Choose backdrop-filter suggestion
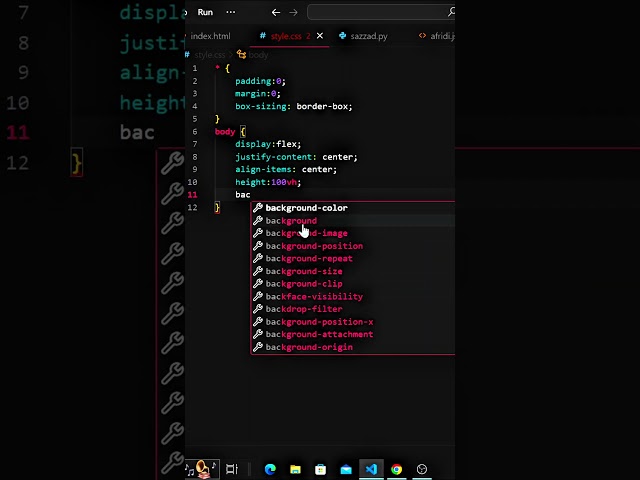 tap(353, 309)
